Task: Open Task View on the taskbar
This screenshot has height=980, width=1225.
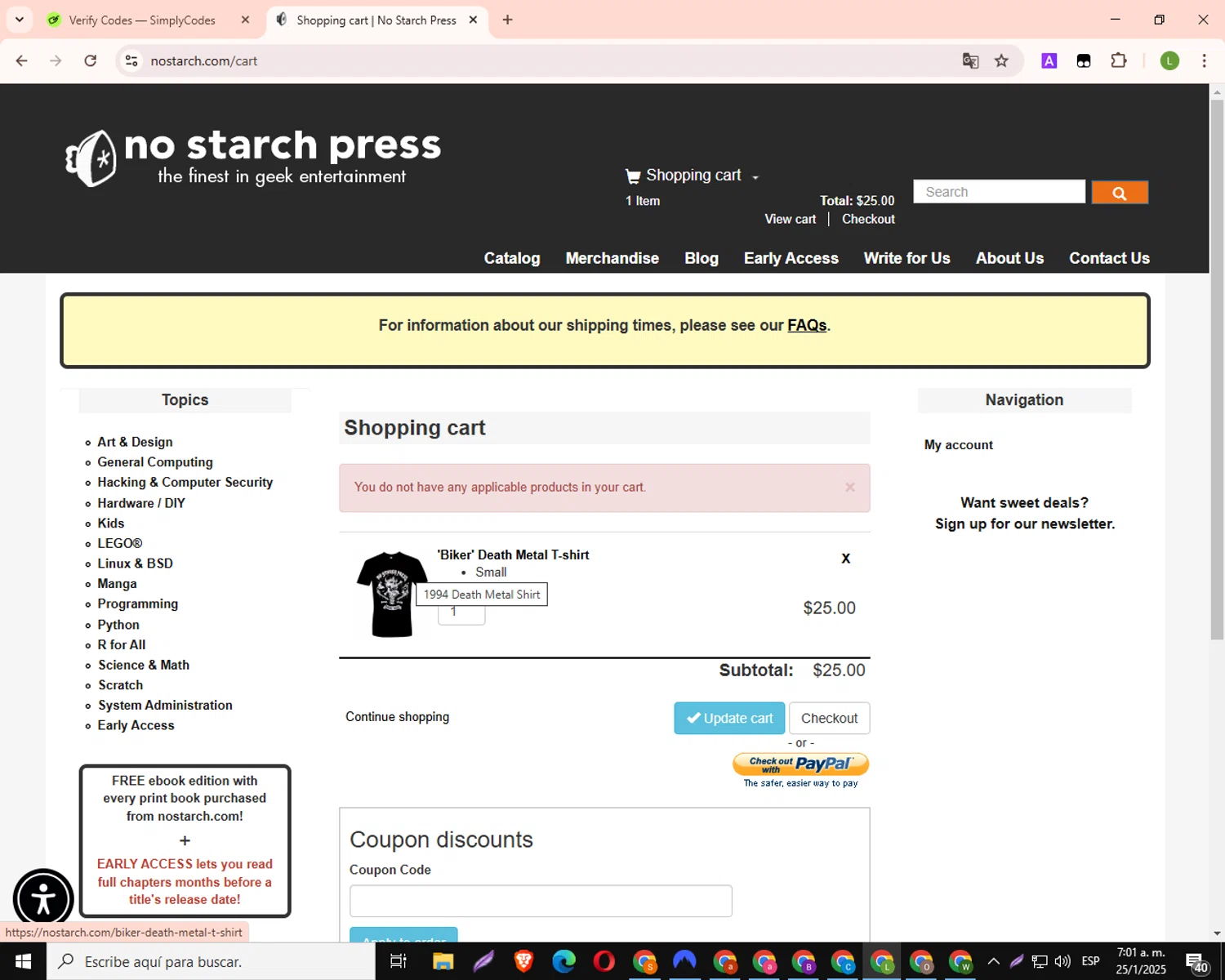Action: point(399,961)
